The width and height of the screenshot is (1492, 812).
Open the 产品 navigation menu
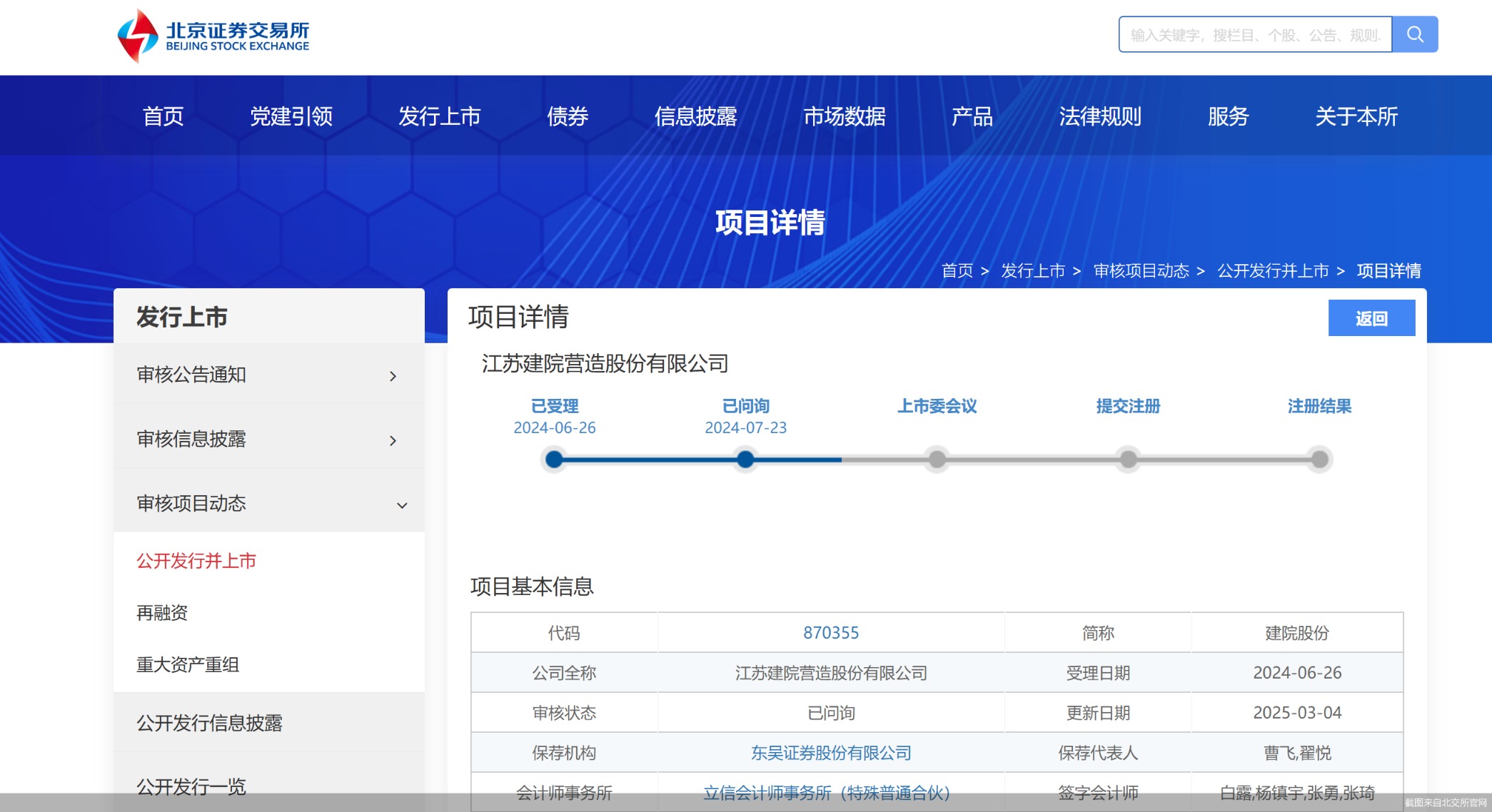(x=972, y=116)
